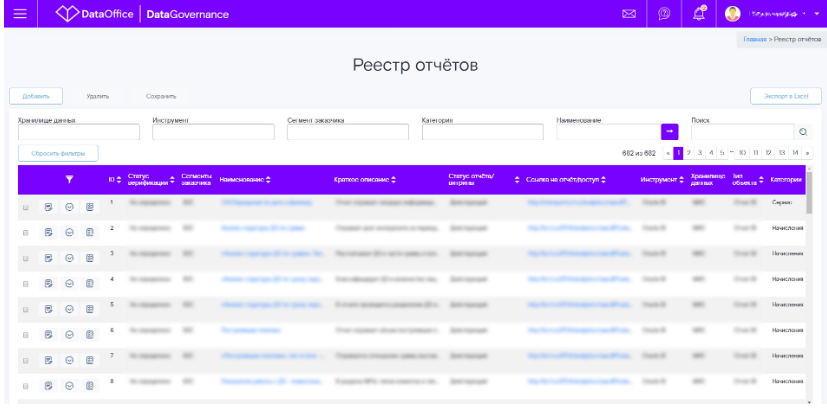Click the Добавить button
Image resolution: width=827 pixels, height=411 pixels.
tap(36, 97)
